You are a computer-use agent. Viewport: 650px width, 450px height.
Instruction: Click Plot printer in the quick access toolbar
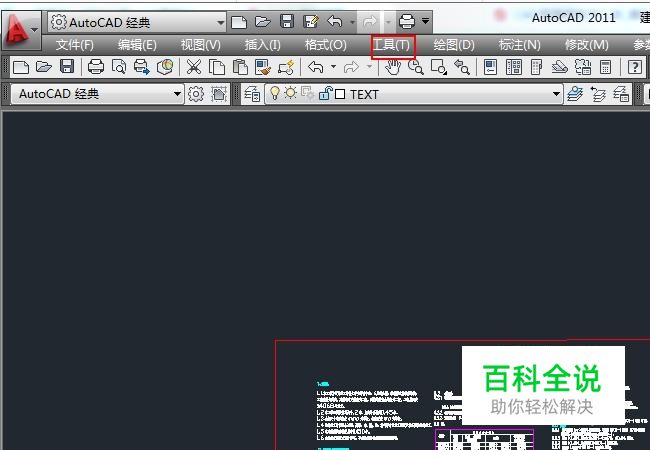407,21
